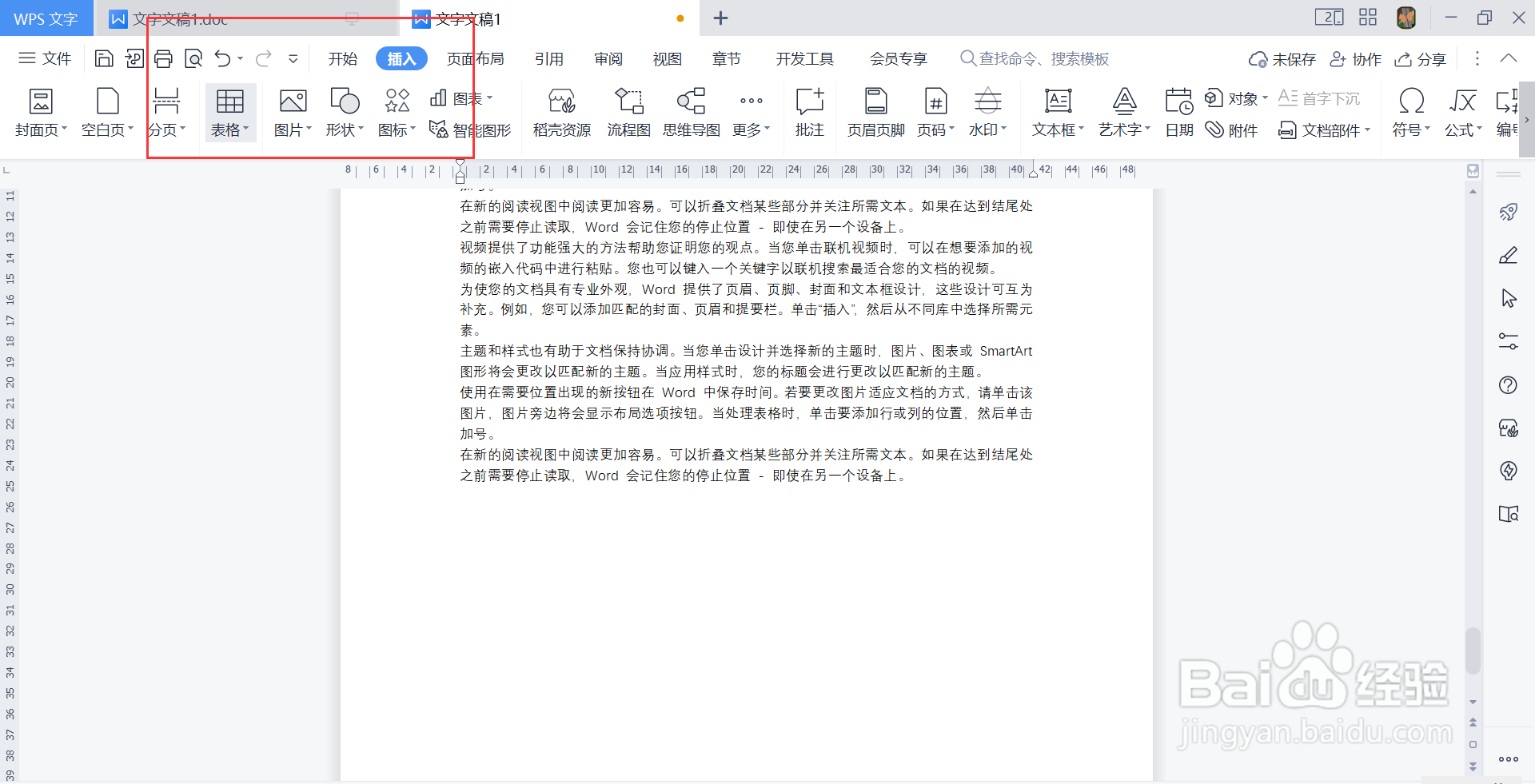The height and width of the screenshot is (784, 1535).
Task: Insert a 文本框 text box
Action: 1057,112
